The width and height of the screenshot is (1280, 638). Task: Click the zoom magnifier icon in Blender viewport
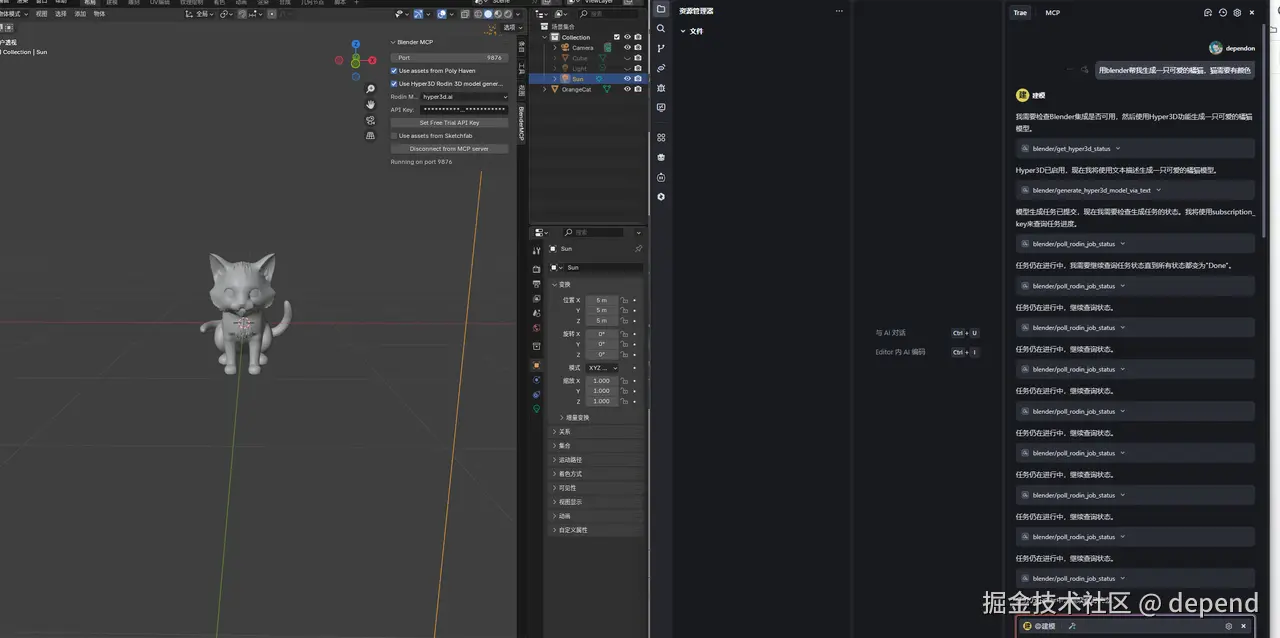[371, 89]
